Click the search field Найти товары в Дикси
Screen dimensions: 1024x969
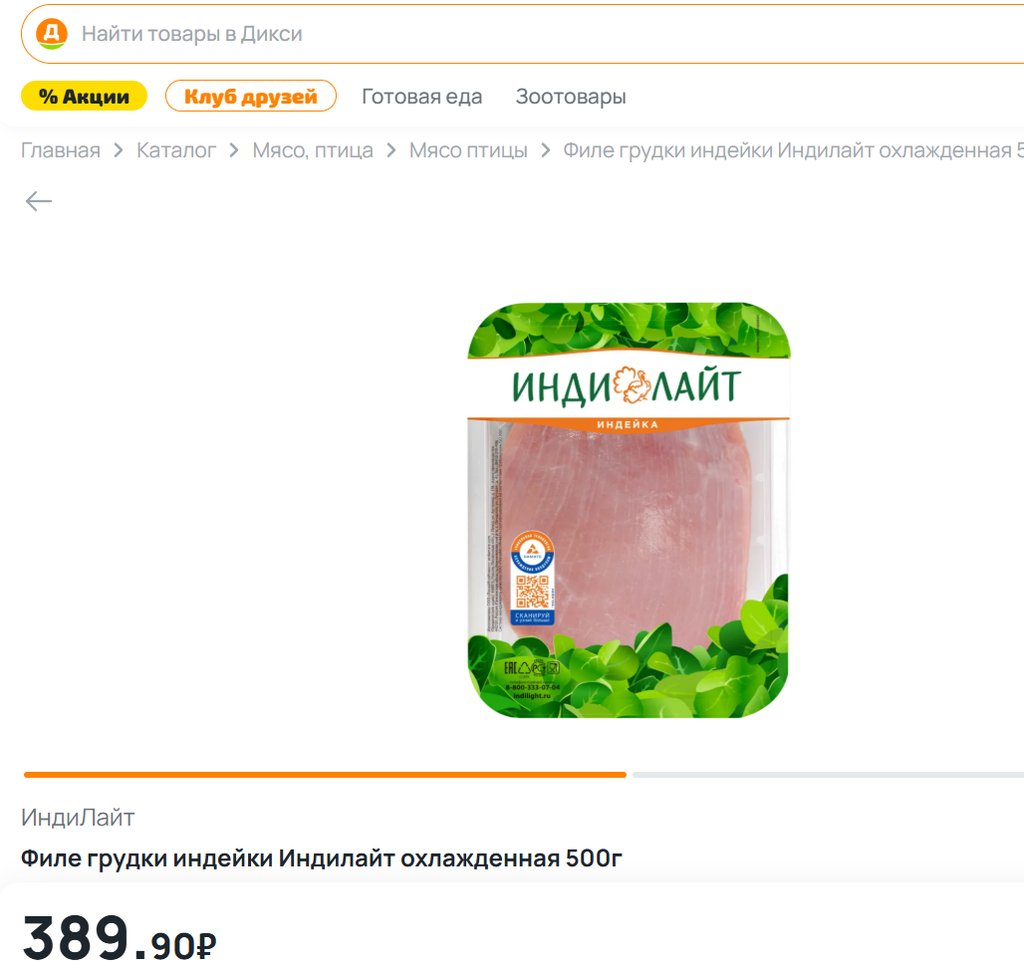(x=522, y=34)
